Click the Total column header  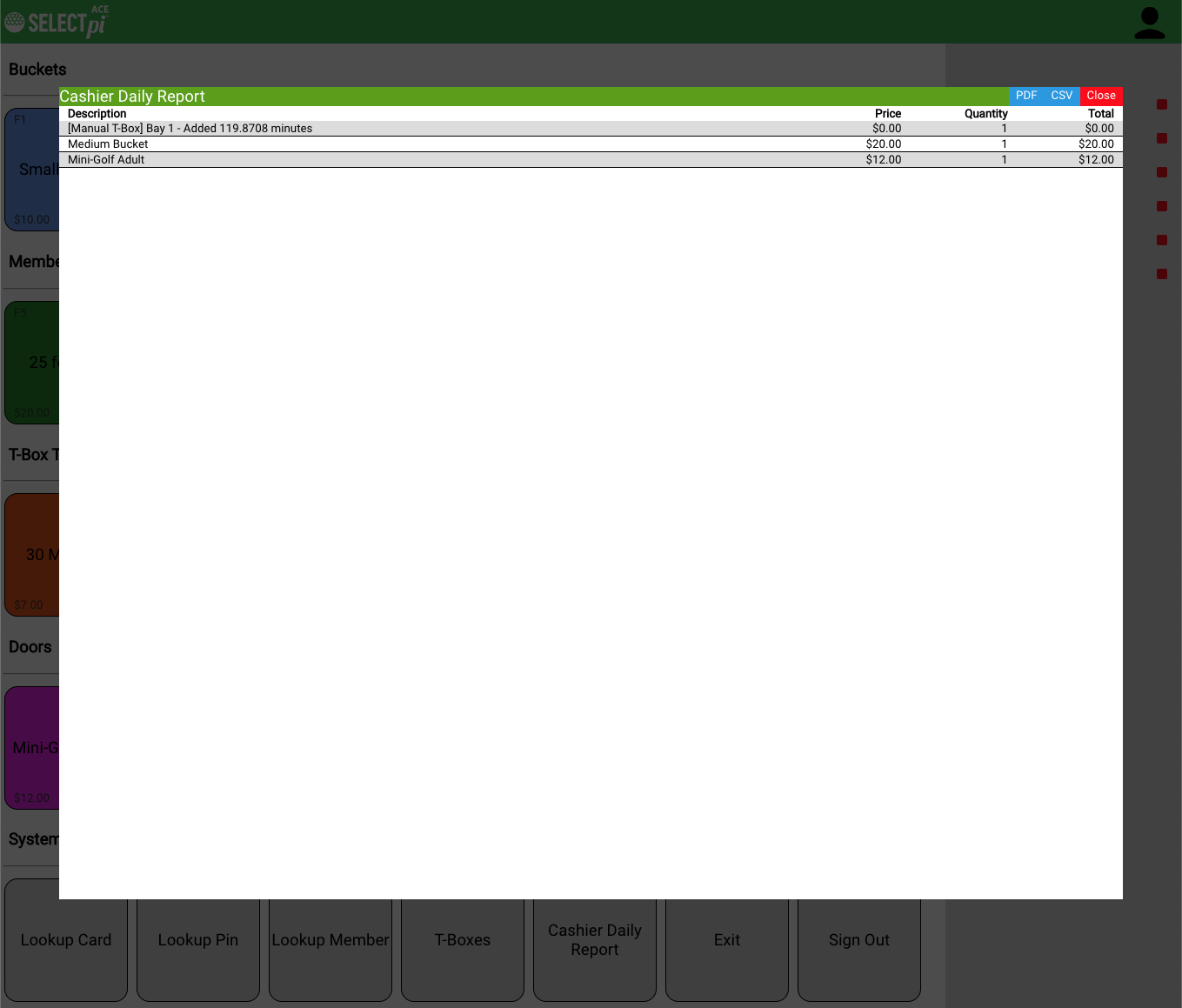(1101, 114)
